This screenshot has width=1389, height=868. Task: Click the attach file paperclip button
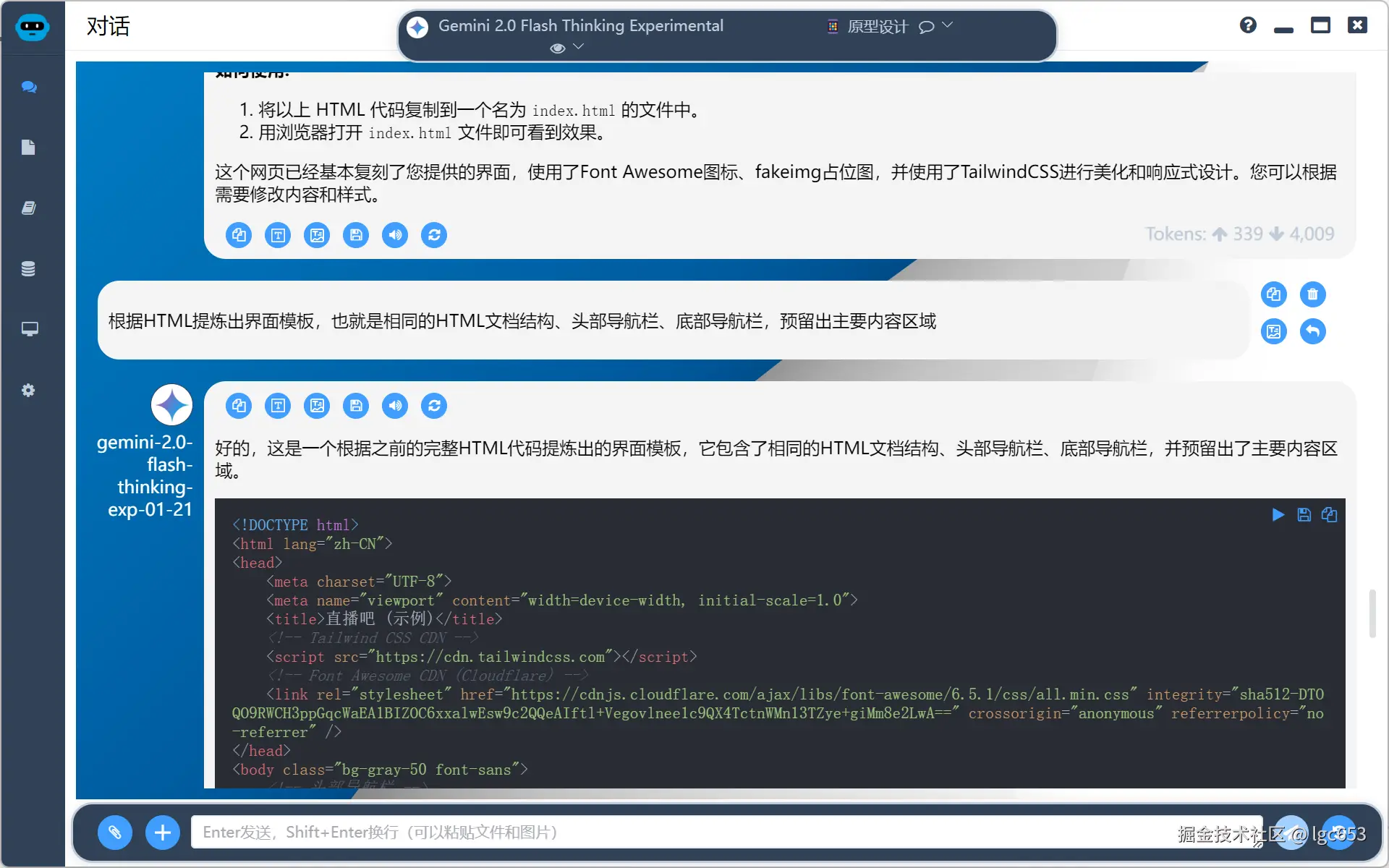point(115,833)
